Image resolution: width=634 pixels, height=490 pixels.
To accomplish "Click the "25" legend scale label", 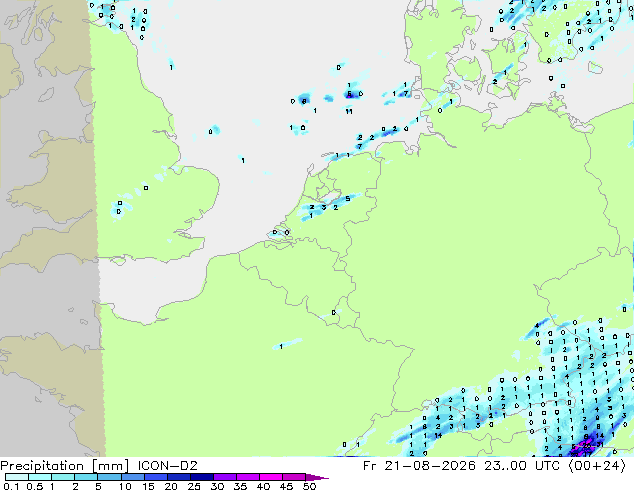I will [194, 486].
